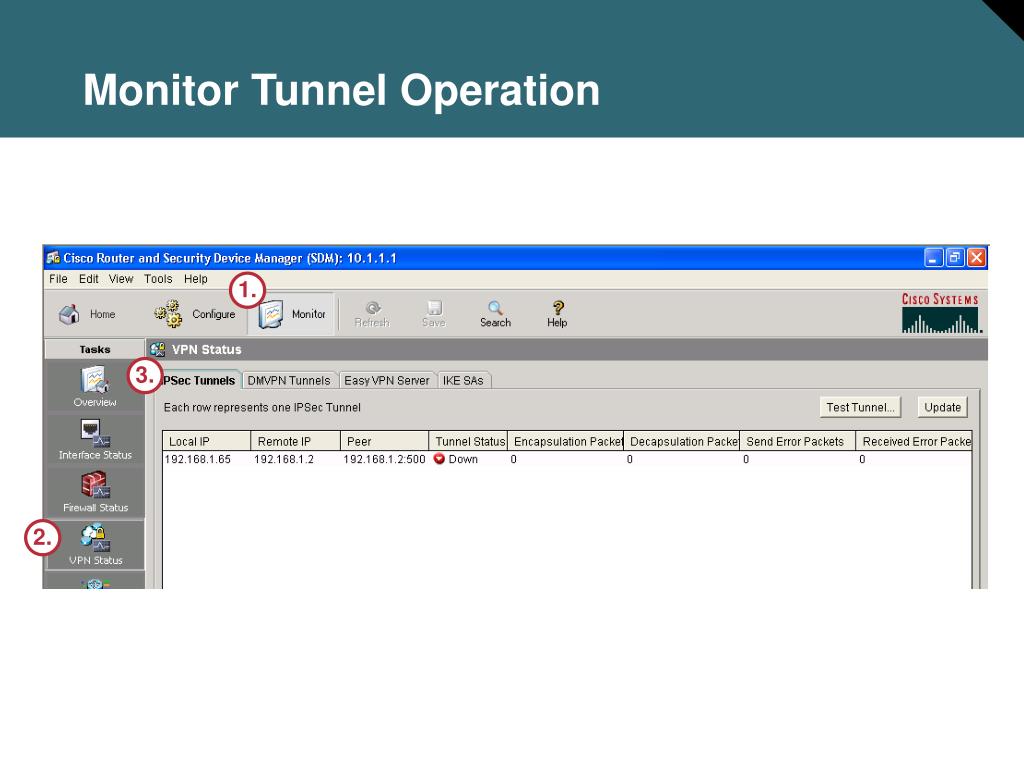Image resolution: width=1024 pixels, height=768 pixels.
Task: Click the Received Error Packets column header
Action: (x=914, y=441)
